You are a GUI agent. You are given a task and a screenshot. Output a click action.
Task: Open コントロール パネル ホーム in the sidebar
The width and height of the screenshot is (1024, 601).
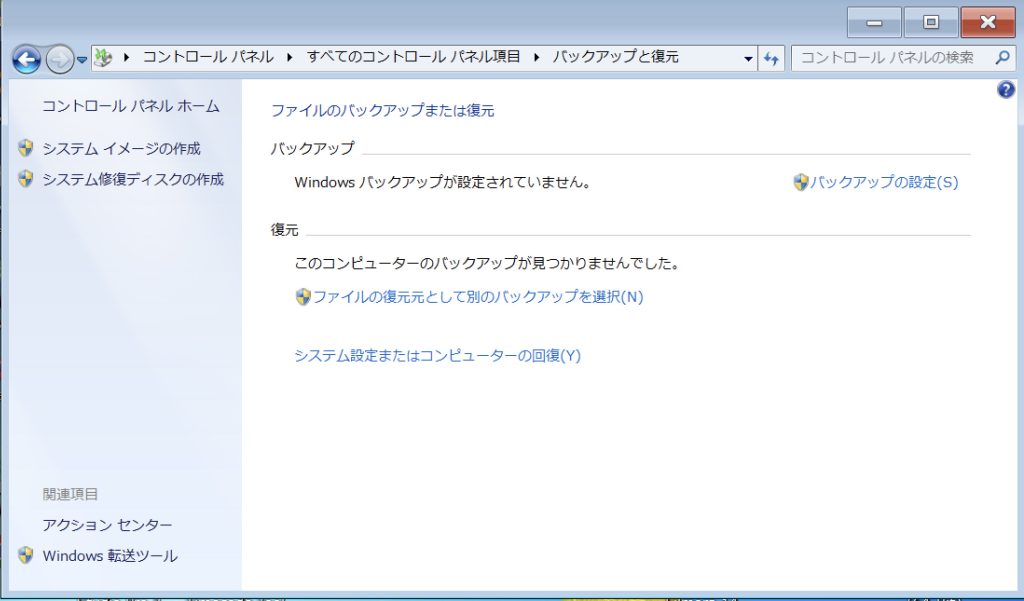(130, 106)
